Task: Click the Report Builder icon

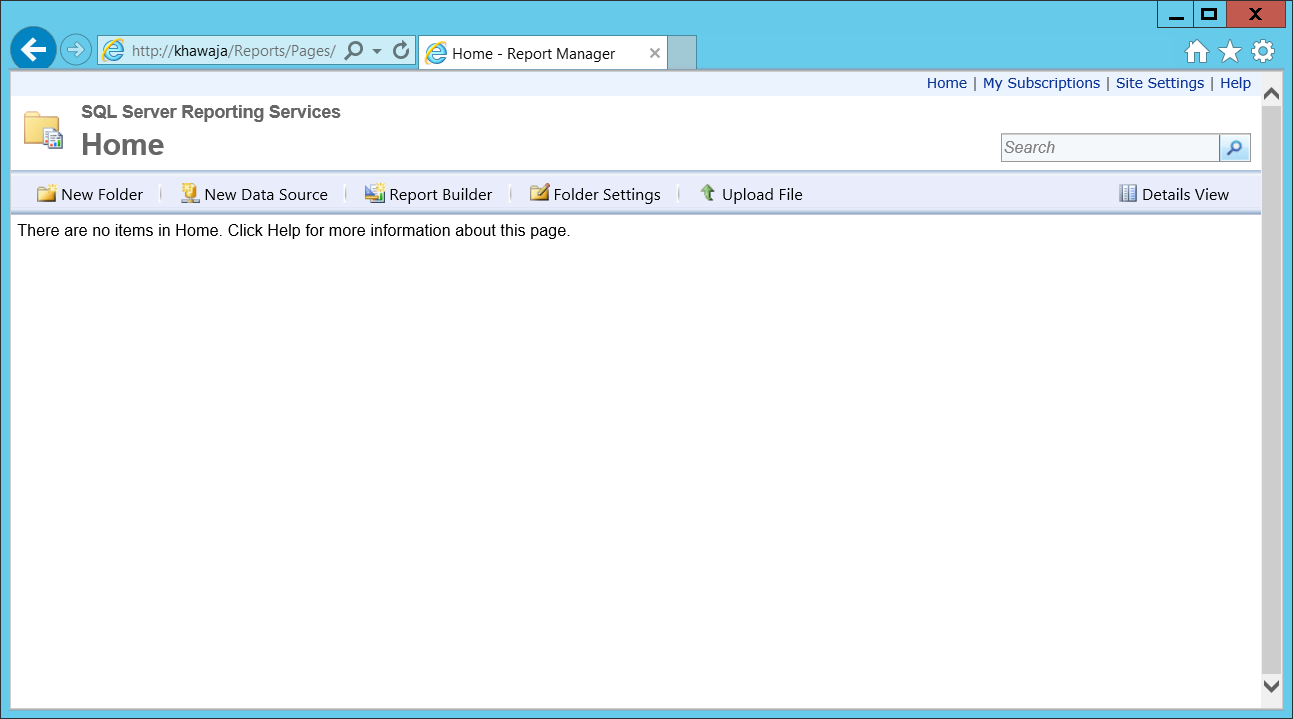Action: pyautogui.click(x=375, y=193)
